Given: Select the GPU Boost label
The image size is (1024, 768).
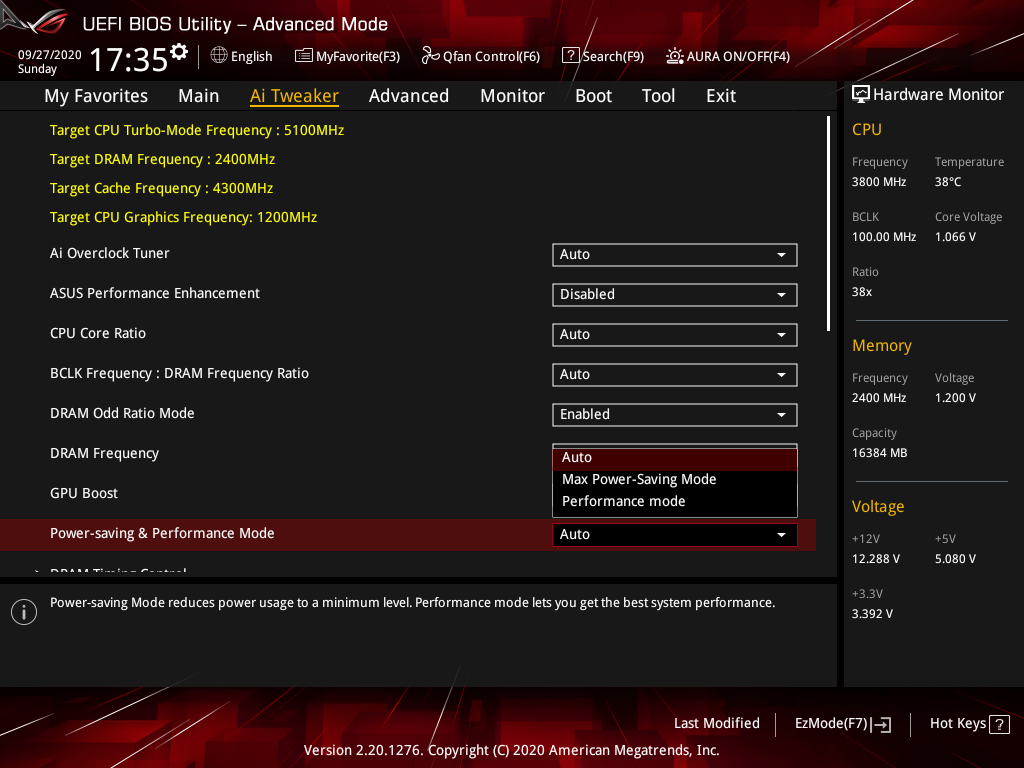Looking at the screenshot, I should pyautogui.click(x=84, y=493).
